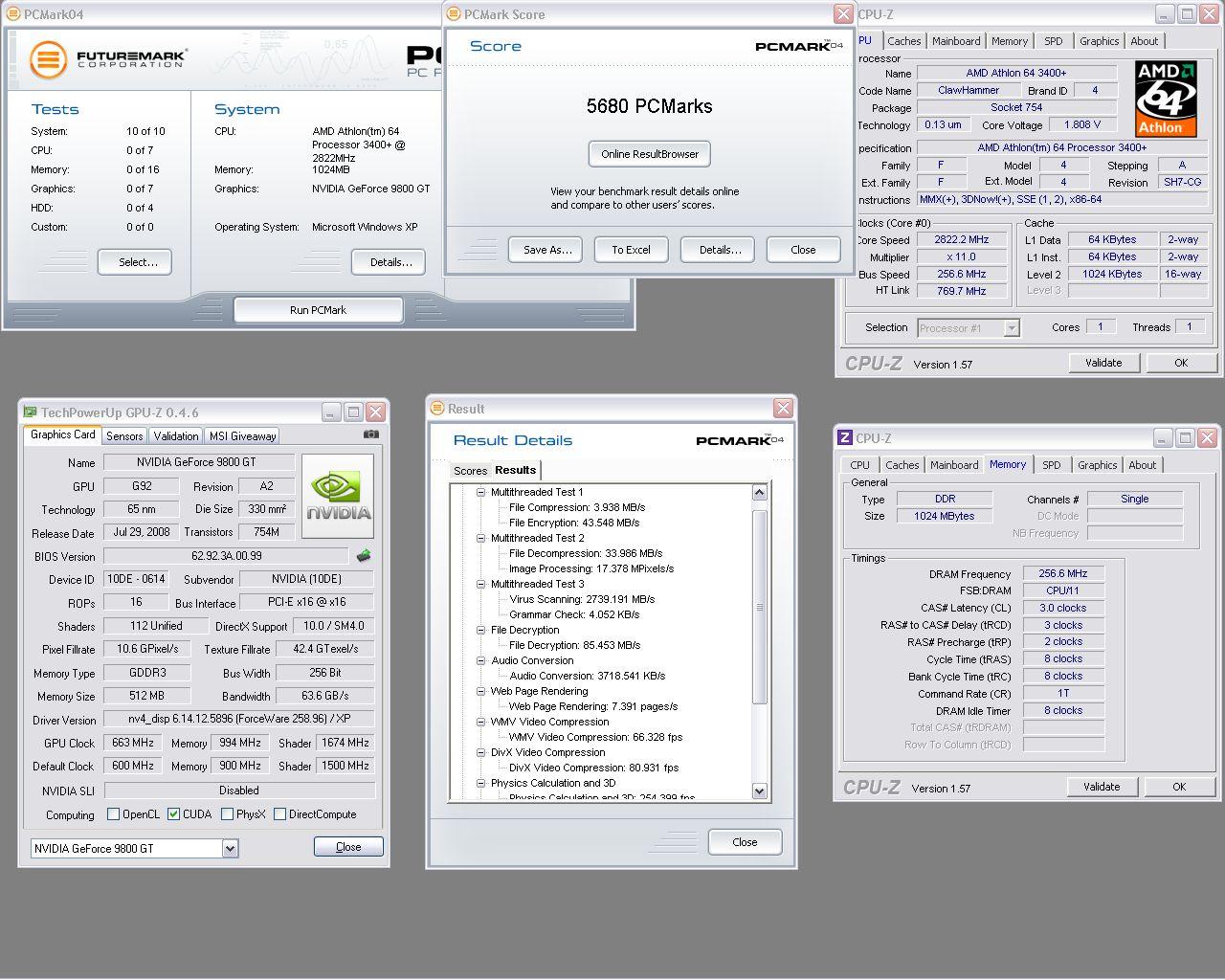The width and height of the screenshot is (1225, 980).
Task: Click Validate in the top CPU-Z window
Action: (x=1103, y=363)
